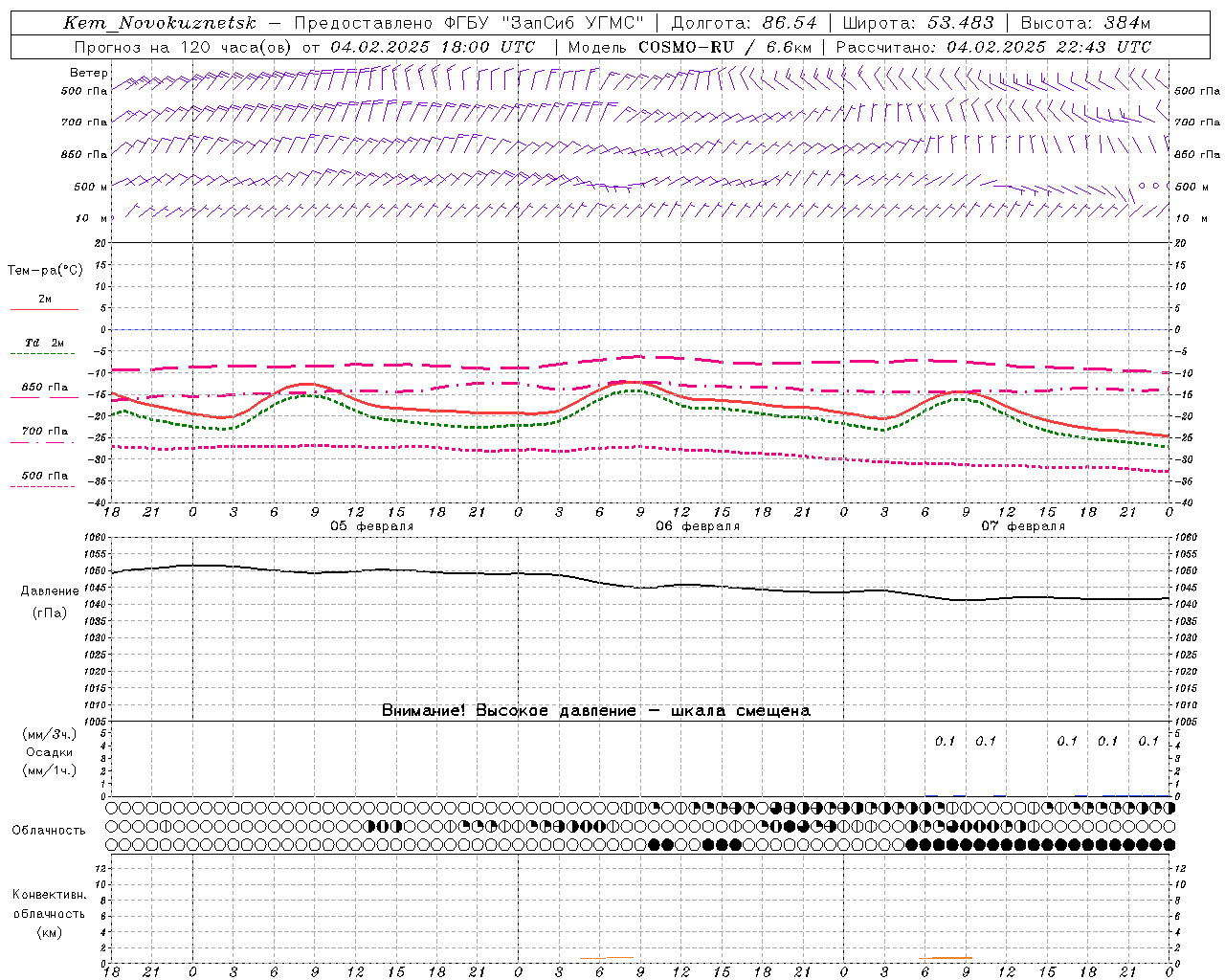This screenshot has height=980, width=1225.
Task: Click "Прогноз на 120 часа(ов)" forecast text
Action: tap(184, 47)
